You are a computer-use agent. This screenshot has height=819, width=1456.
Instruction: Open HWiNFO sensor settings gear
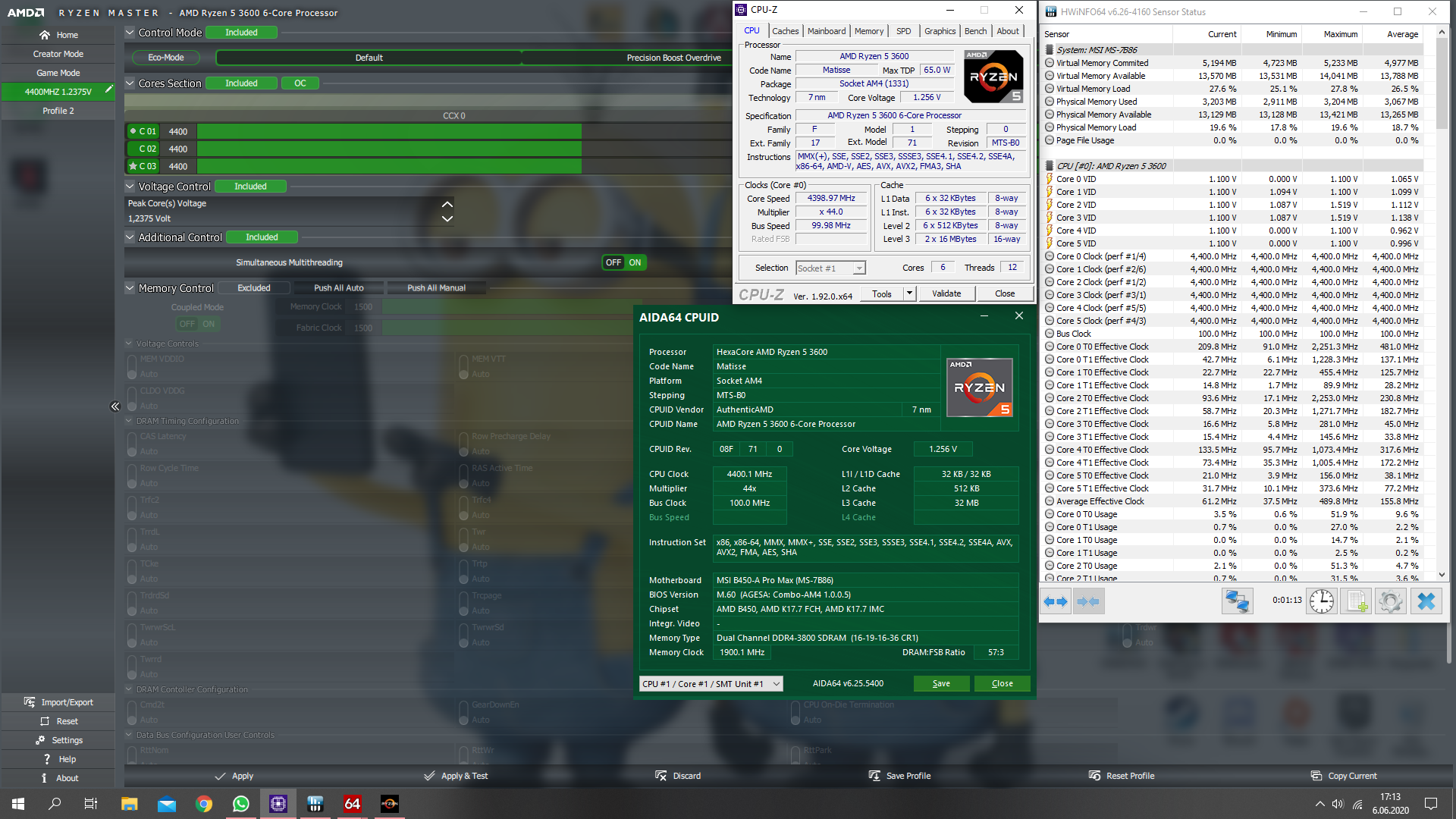[x=1391, y=601]
